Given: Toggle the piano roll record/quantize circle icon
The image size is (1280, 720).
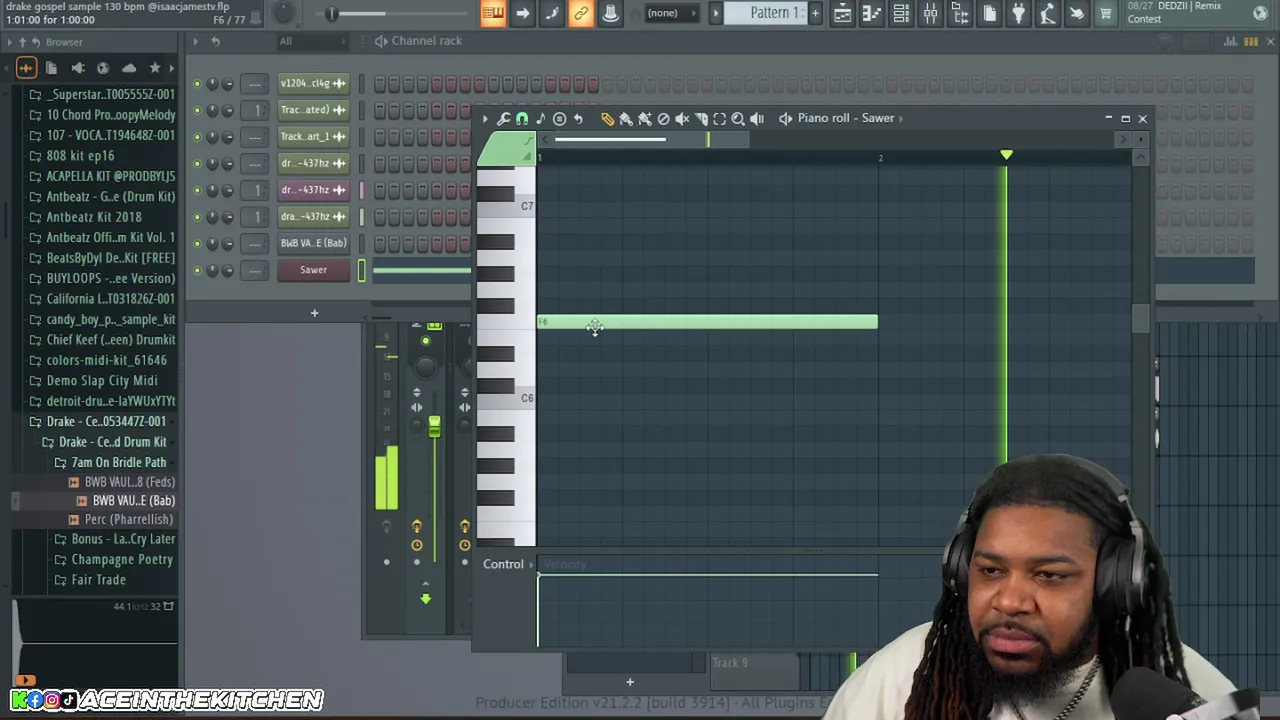Looking at the screenshot, I should click(559, 119).
